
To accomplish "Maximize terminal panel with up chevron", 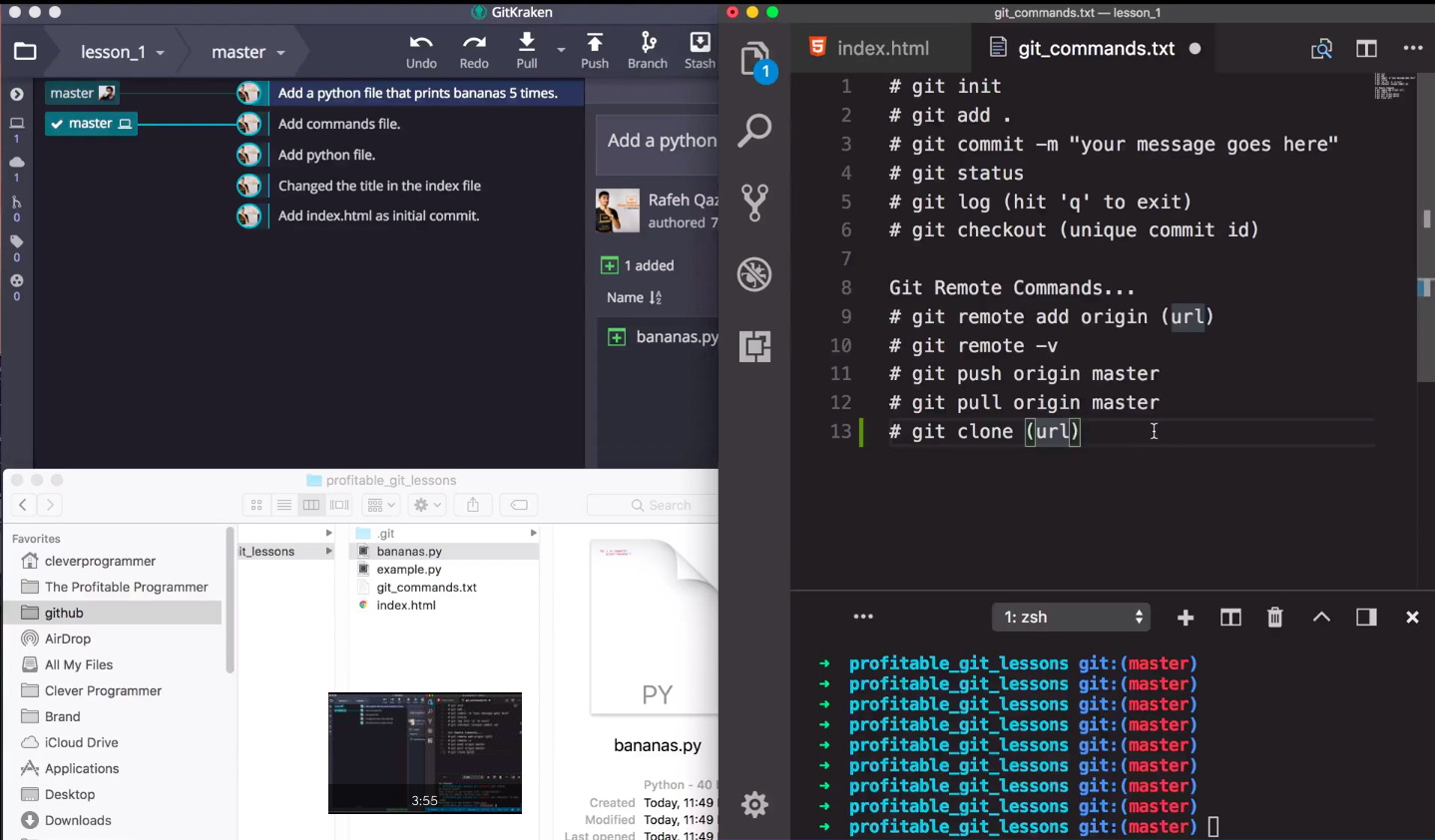I will (x=1321, y=617).
